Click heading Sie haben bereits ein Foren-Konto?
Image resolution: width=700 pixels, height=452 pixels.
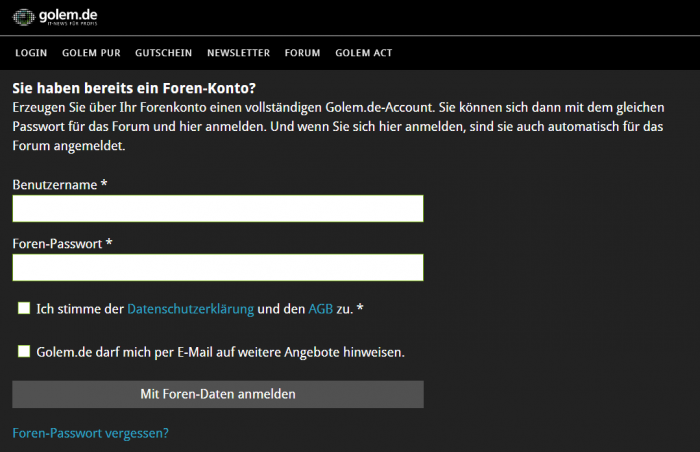pos(134,88)
